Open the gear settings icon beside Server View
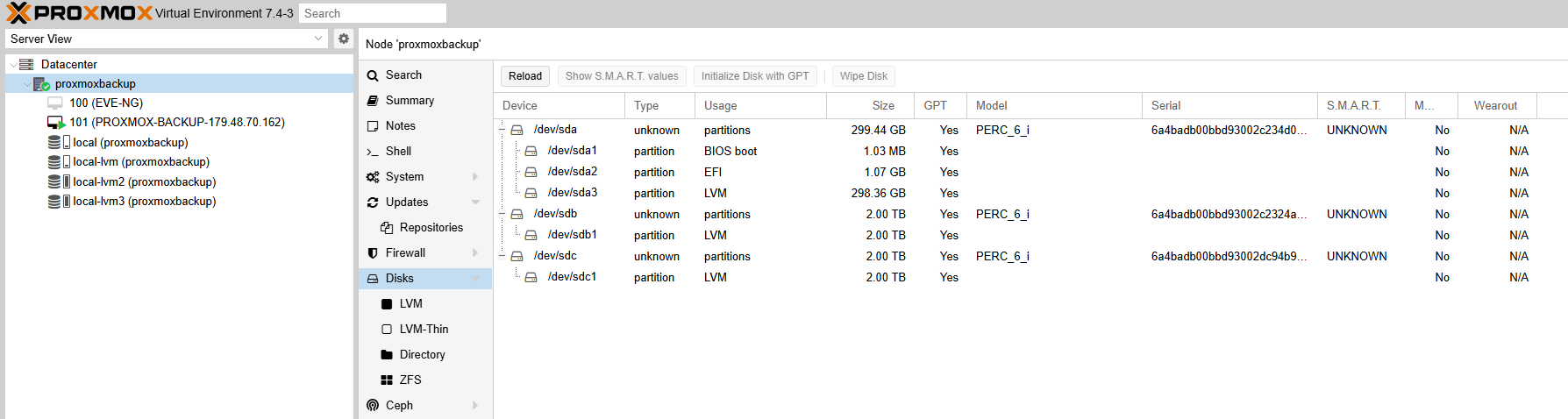This screenshot has height=419, width=1568. [x=344, y=39]
